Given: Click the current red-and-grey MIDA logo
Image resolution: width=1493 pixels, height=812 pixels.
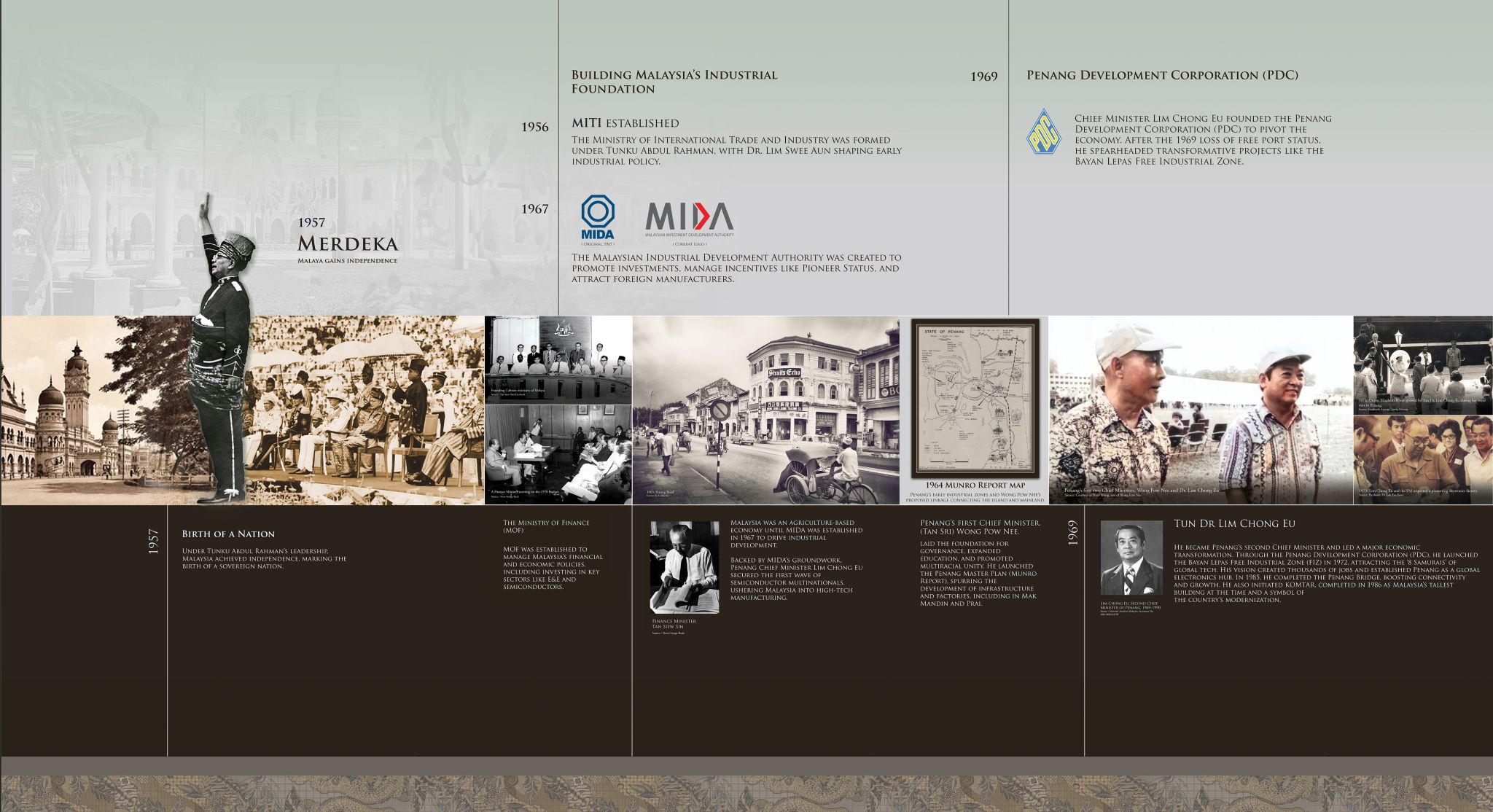Looking at the screenshot, I should pyautogui.click(x=689, y=217).
